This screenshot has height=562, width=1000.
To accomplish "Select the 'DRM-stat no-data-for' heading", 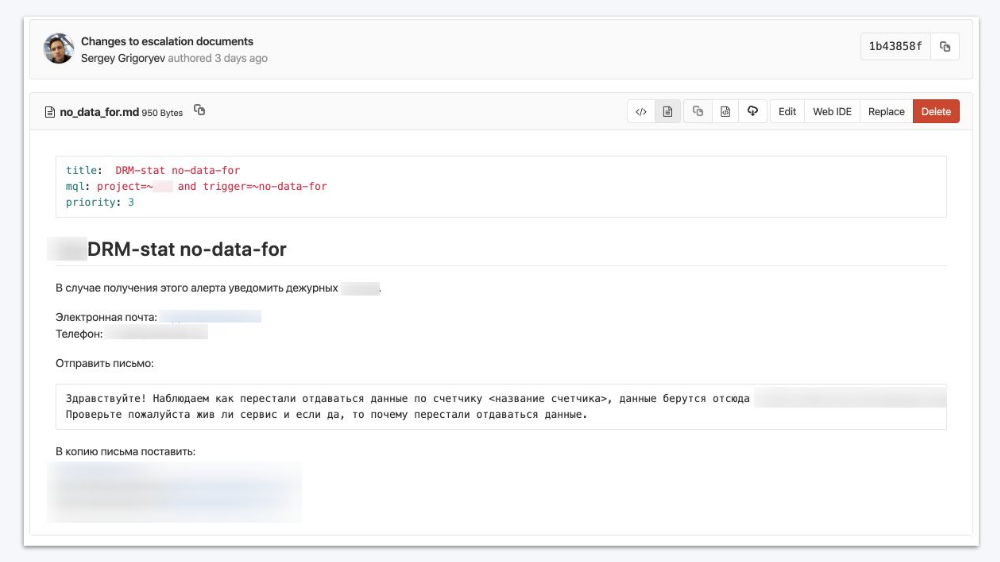I will (186, 249).
